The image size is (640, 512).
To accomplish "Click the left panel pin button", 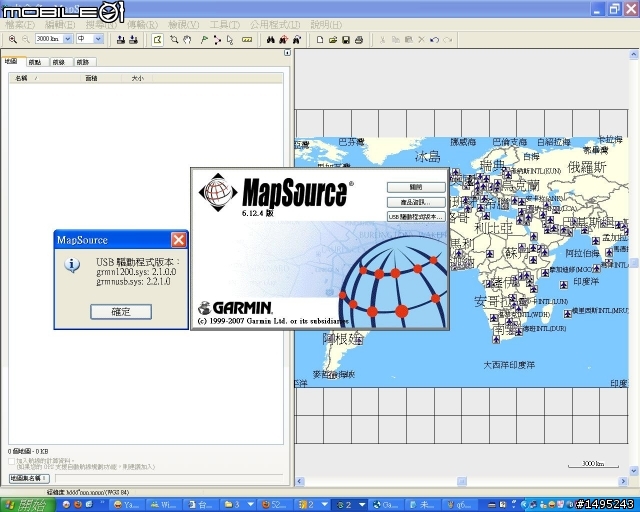I will [x=287, y=53].
